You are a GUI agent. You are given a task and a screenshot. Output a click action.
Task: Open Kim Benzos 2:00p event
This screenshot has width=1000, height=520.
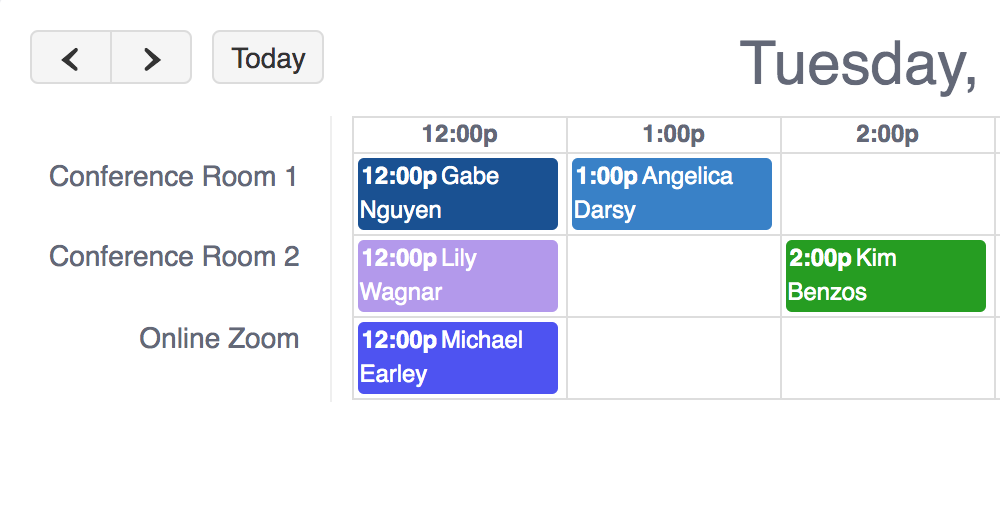[x=886, y=276]
